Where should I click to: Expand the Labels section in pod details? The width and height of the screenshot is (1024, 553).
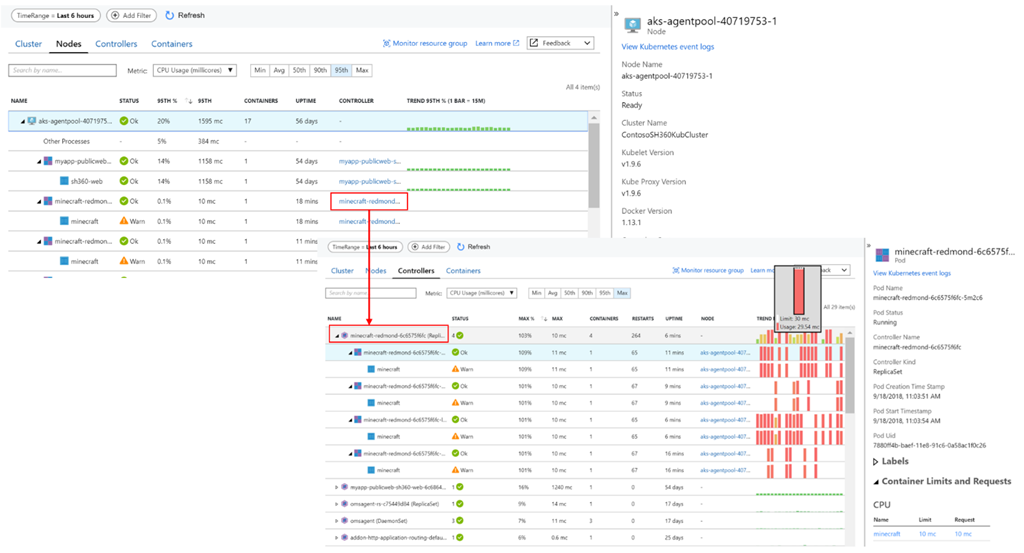point(877,461)
